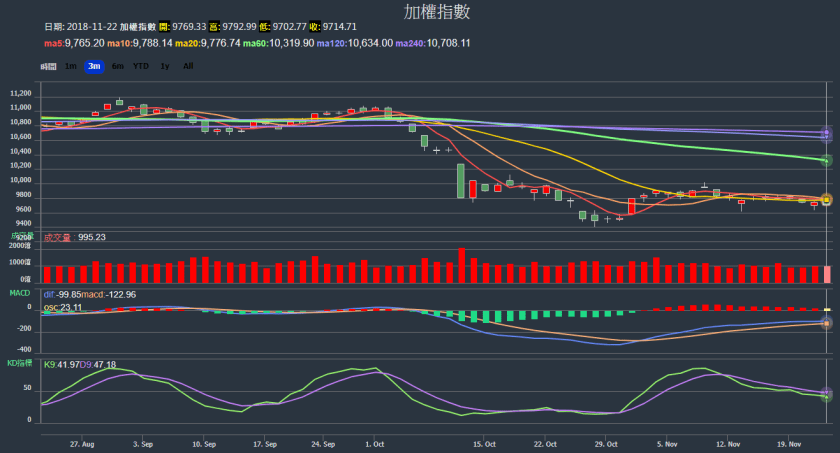The width and height of the screenshot is (840, 453).
Task: Click the KD indicator endpoint marker
Action: point(827,395)
